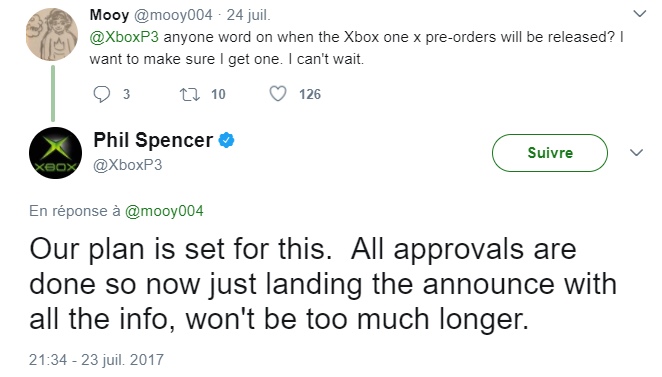Click the 126 likes count
This screenshot has width=662, height=377.
310,94
